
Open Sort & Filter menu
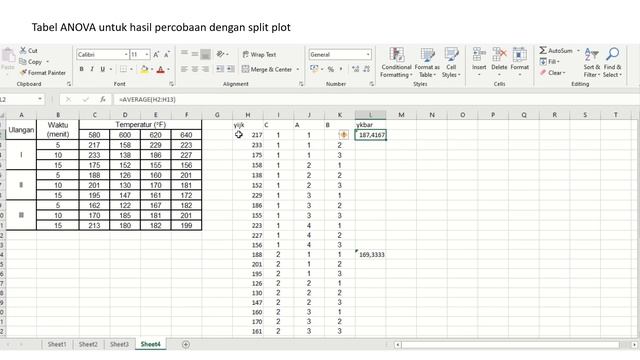591,62
